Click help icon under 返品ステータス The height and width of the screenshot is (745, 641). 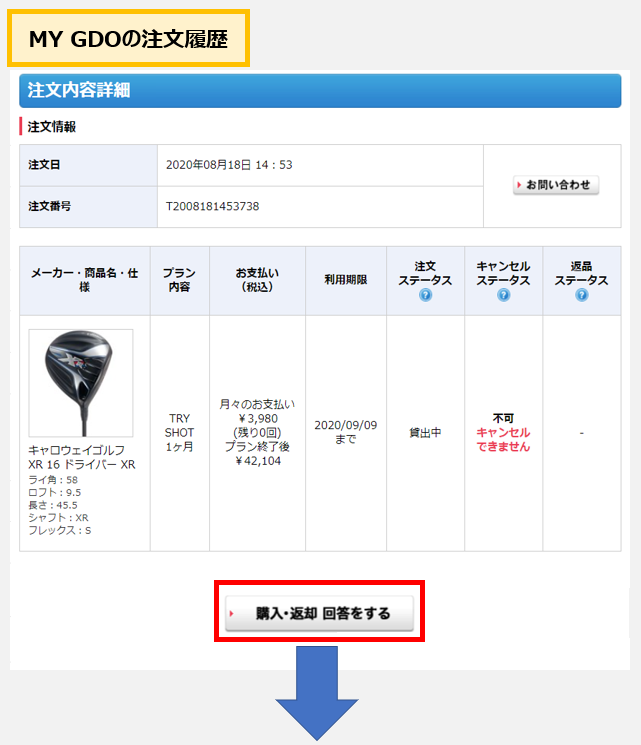point(582,295)
